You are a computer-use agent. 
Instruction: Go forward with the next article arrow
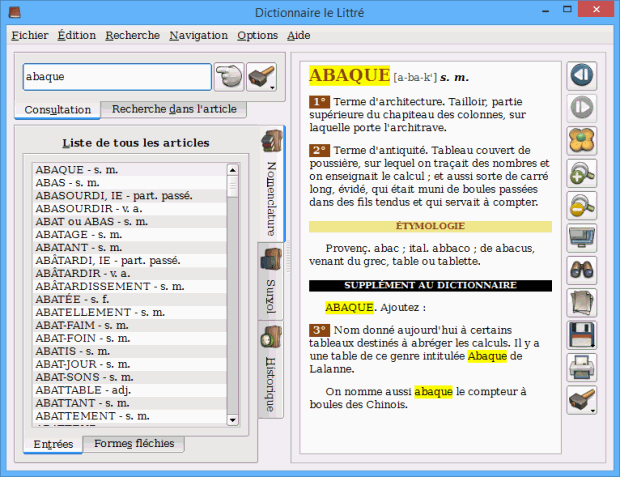click(x=582, y=108)
